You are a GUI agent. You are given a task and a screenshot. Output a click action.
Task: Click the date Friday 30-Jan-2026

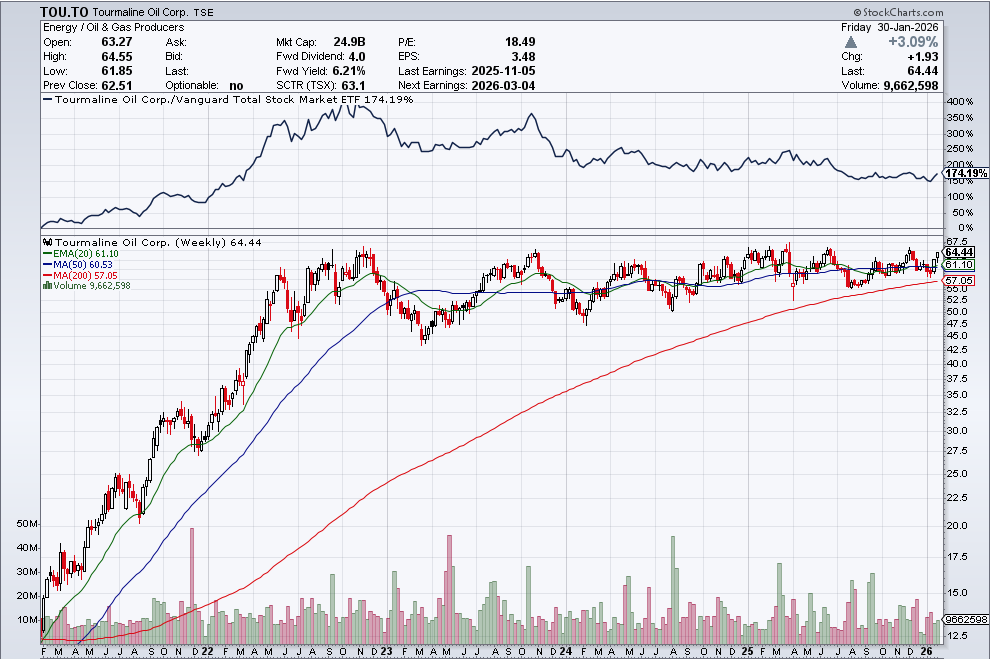[x=890, y=27]
